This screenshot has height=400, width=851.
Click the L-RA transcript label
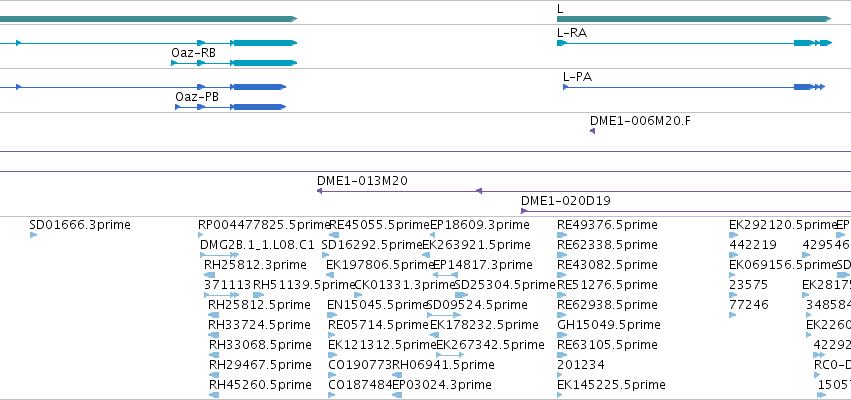coord(572,33)
